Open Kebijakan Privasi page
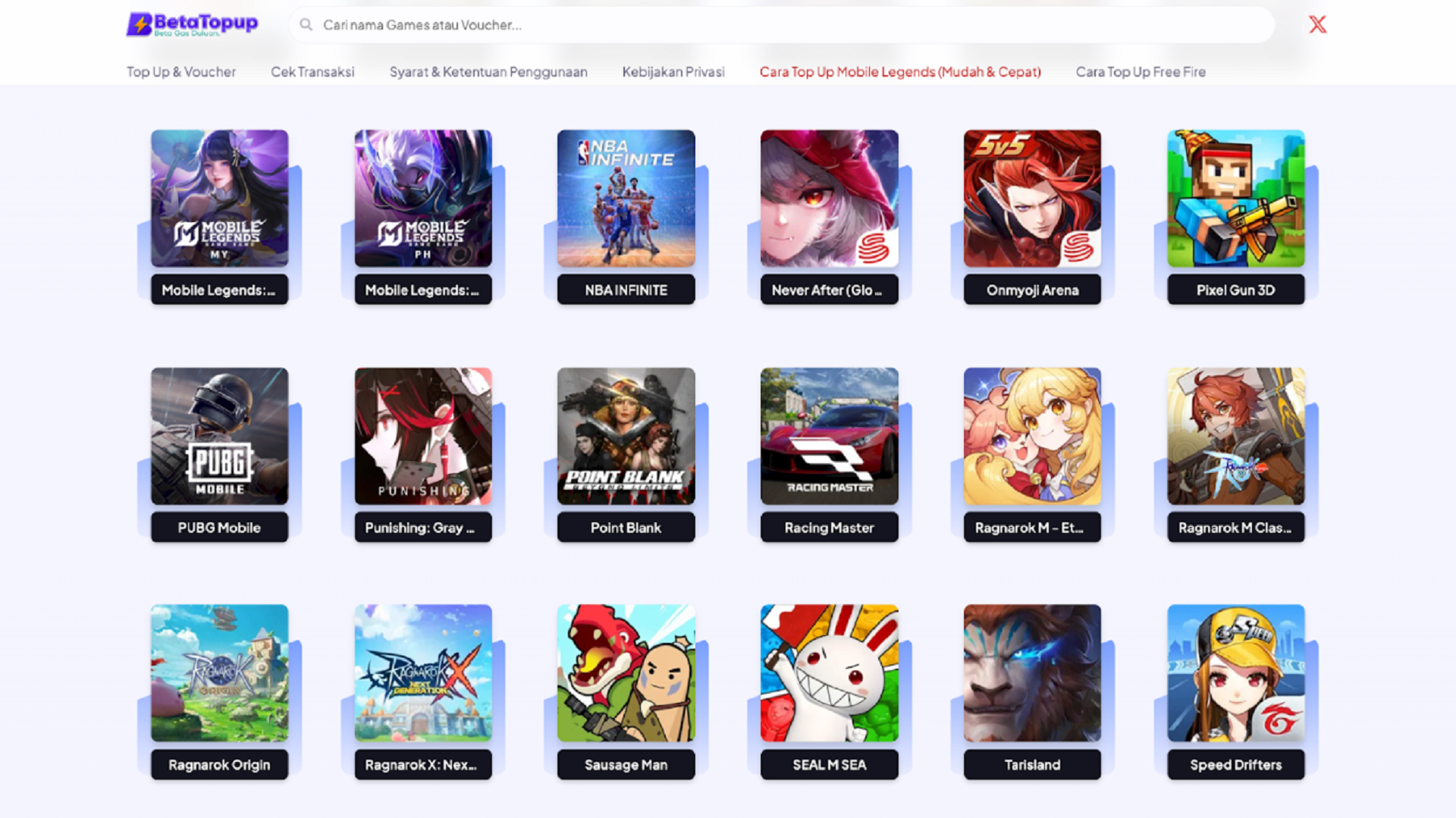 [673, 72]
